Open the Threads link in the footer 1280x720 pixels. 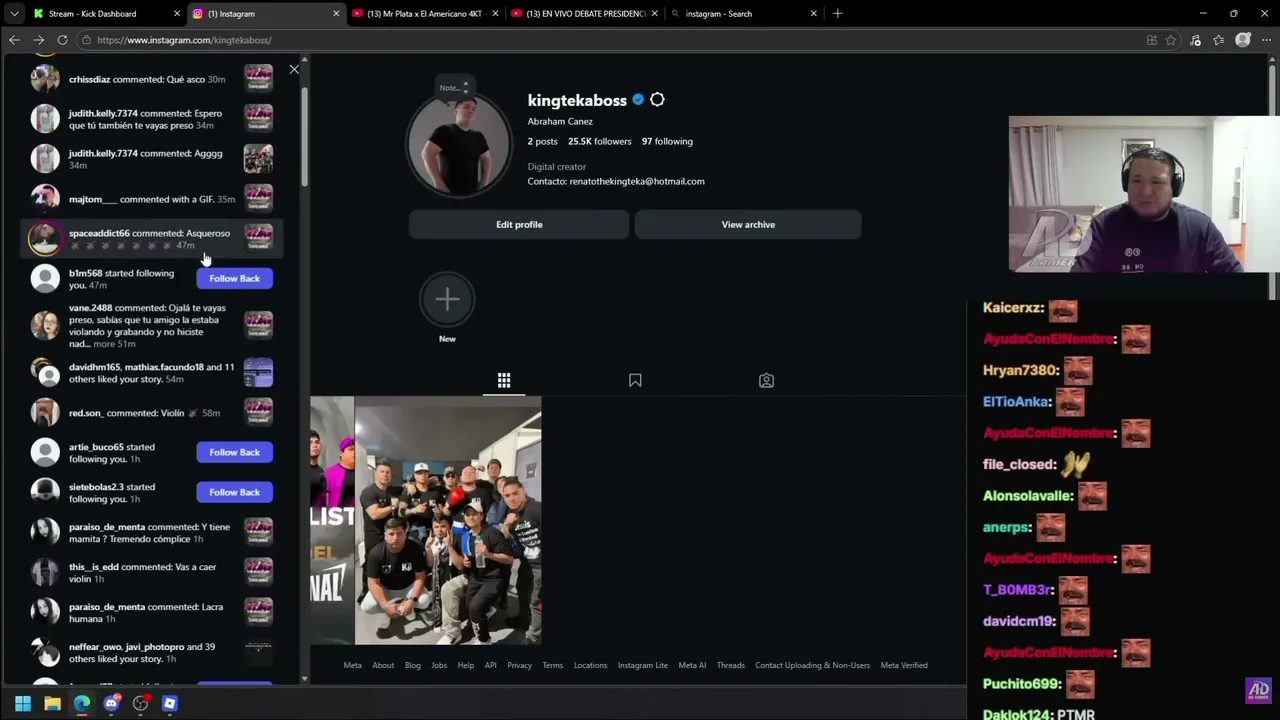(x=730, y=665)
